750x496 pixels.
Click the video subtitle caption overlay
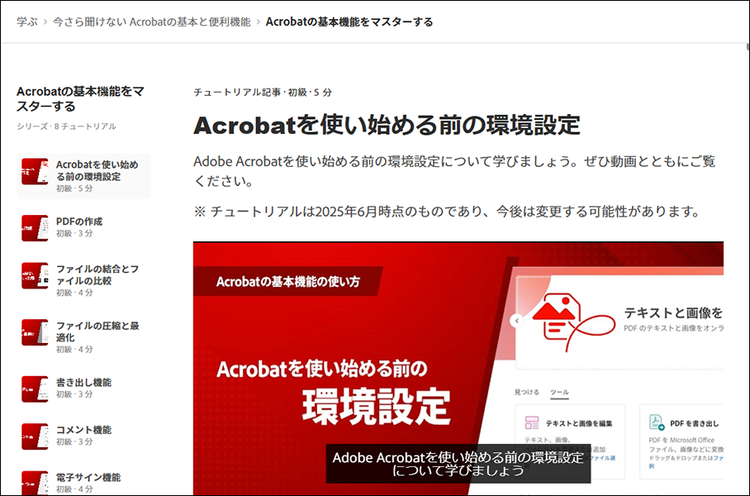point(457,463)
